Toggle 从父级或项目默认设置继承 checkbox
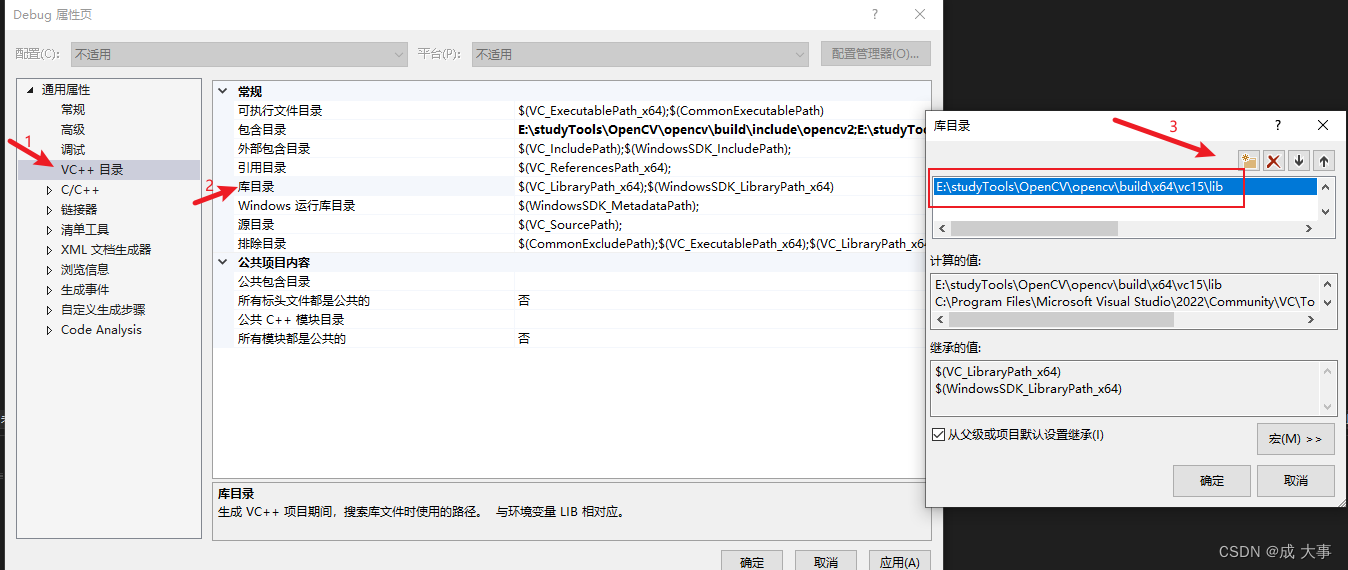Viewport: 1348px width, 570px height. pos(938,435)
